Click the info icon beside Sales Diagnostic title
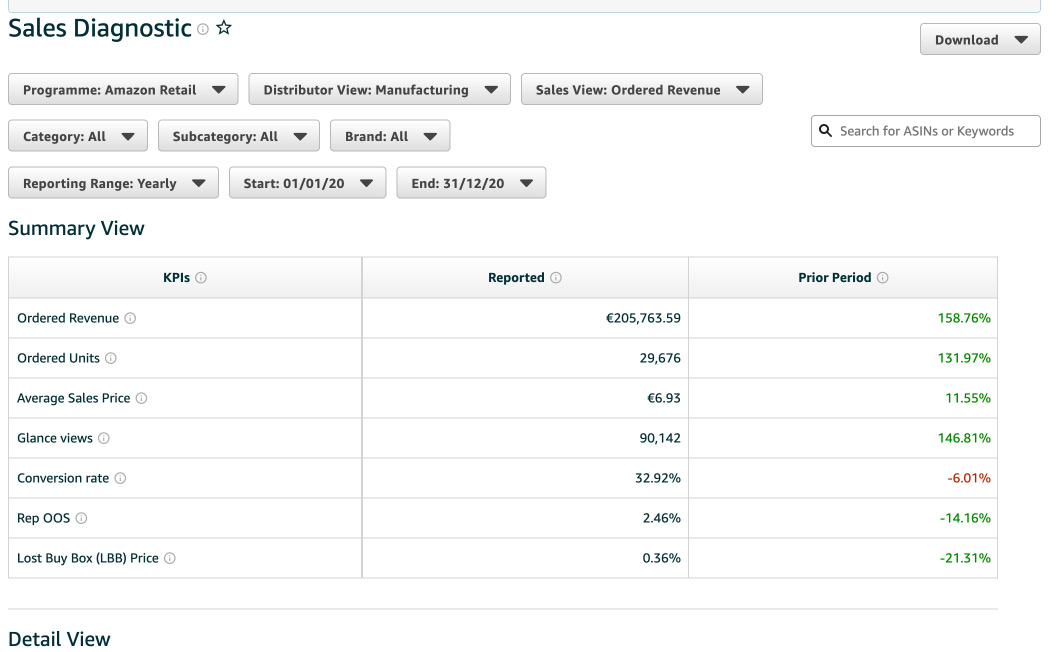The image size is (1061, 652). tap(205, 30)
